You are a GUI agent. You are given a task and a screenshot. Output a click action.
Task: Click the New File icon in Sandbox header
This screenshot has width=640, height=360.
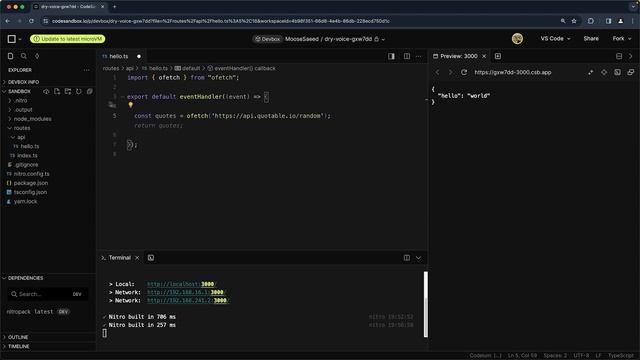click(57, 91)
